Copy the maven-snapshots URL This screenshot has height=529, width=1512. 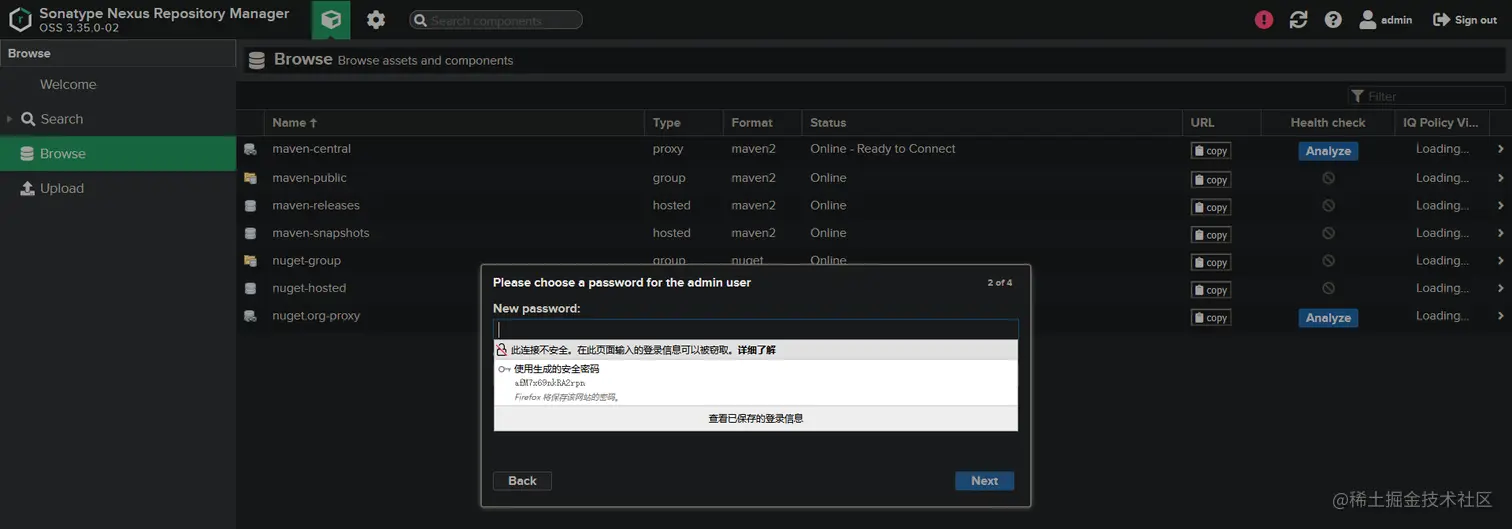point(1210,235)
